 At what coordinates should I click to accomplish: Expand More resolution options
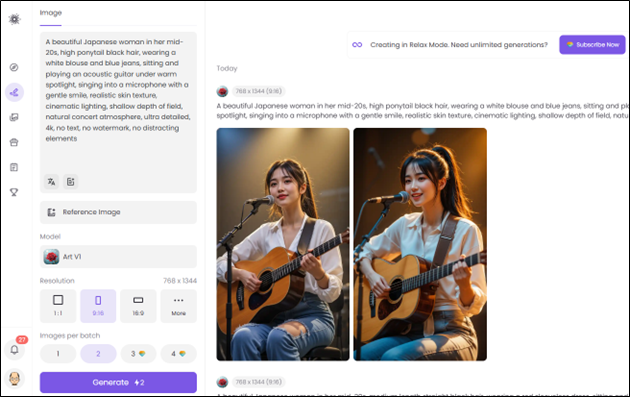[x=179, y=306]
